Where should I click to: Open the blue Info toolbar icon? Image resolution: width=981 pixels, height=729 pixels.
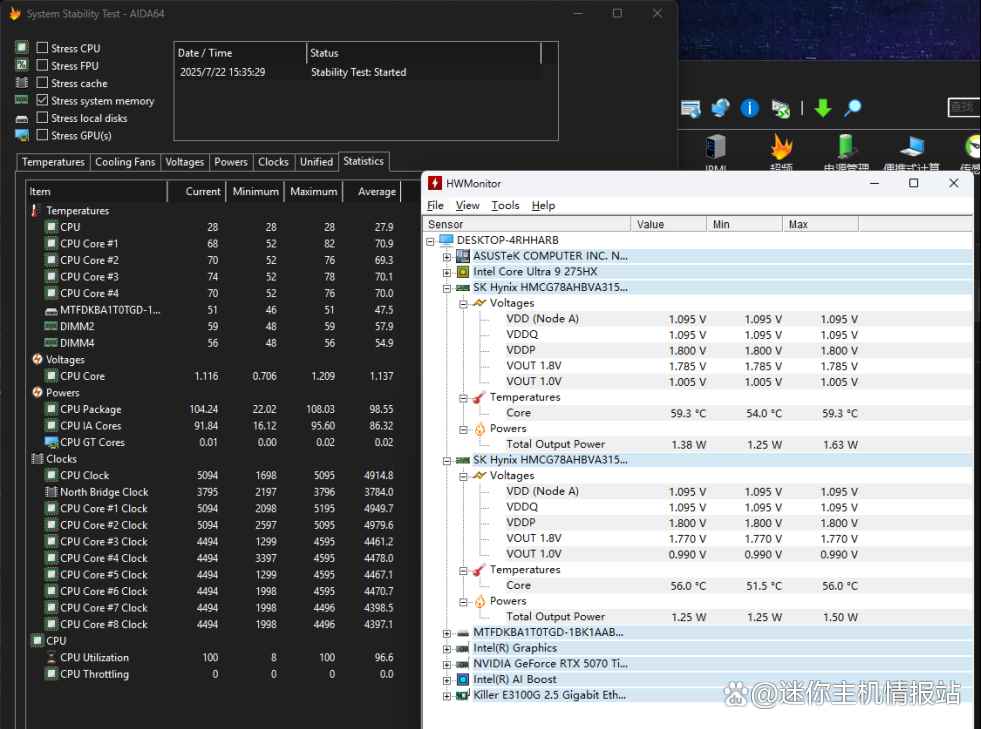click(750, 108)
